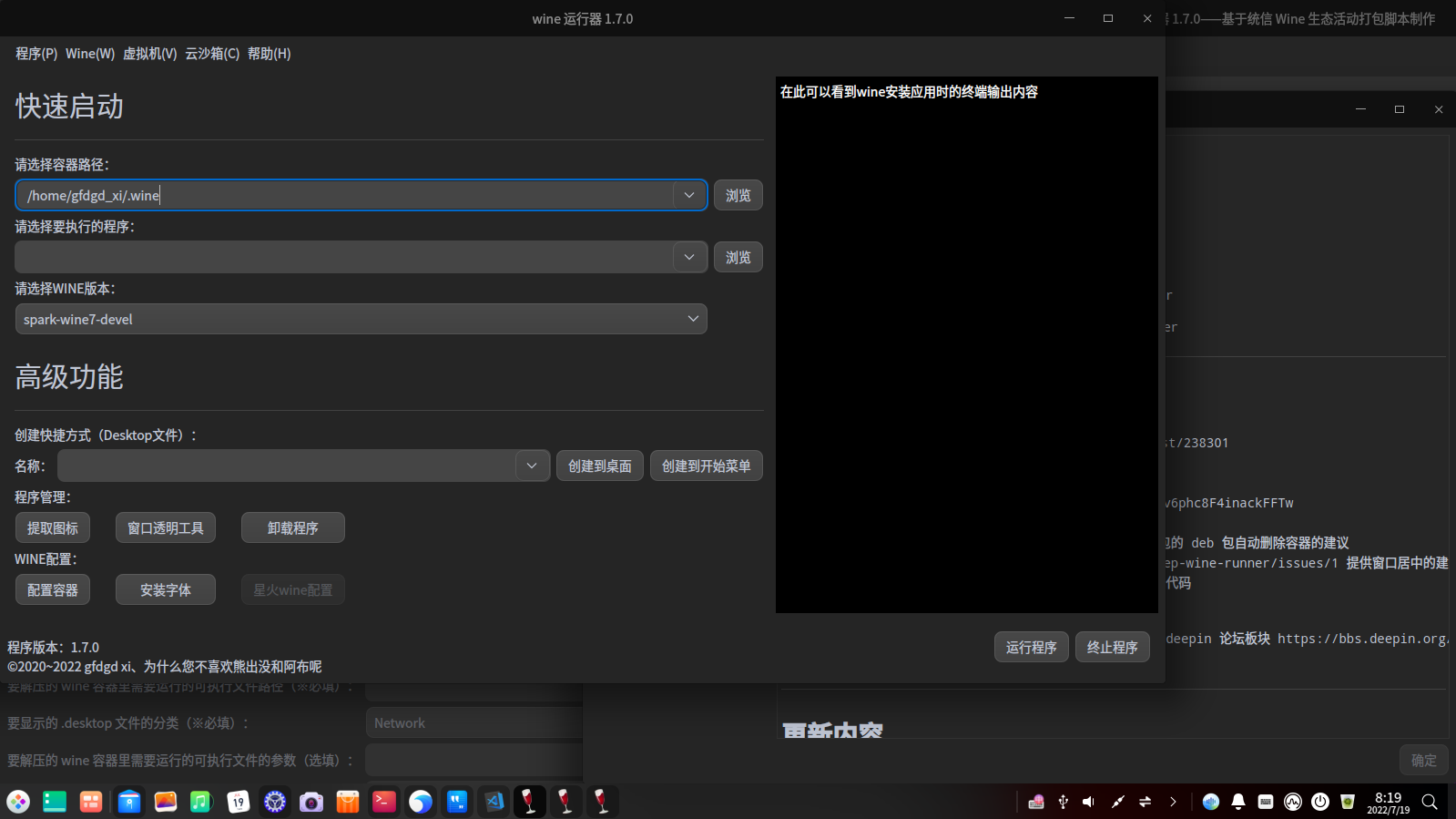This screenshot has width=1456, height=819.
Task: Click 浏览 next to the container path
Action: coord(738,195)
